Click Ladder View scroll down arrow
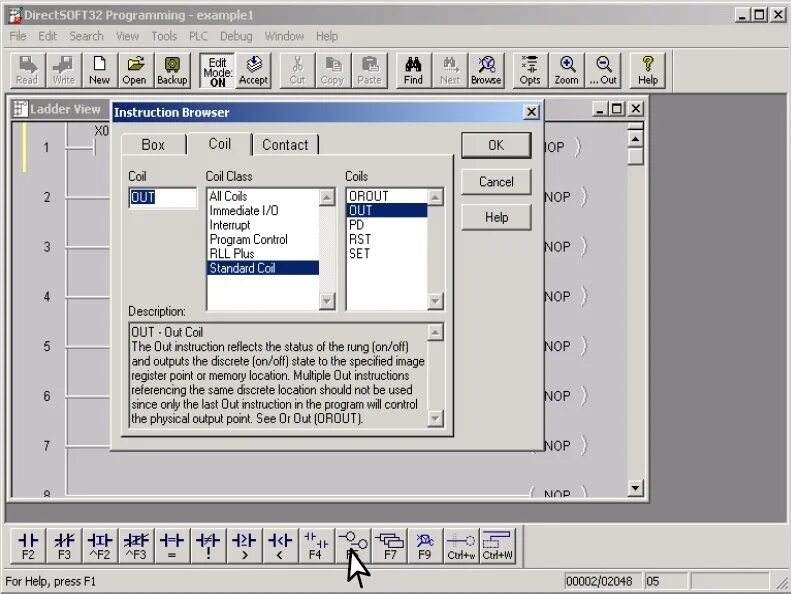Screen dimensions: 792x594 (635, 488)
